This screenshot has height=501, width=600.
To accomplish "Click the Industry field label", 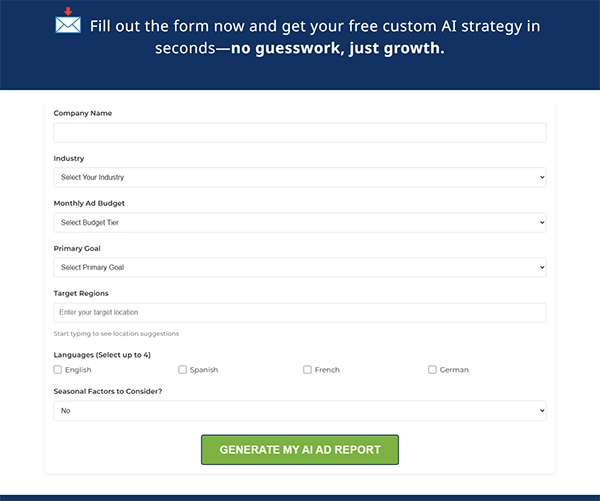I will 69,158.
